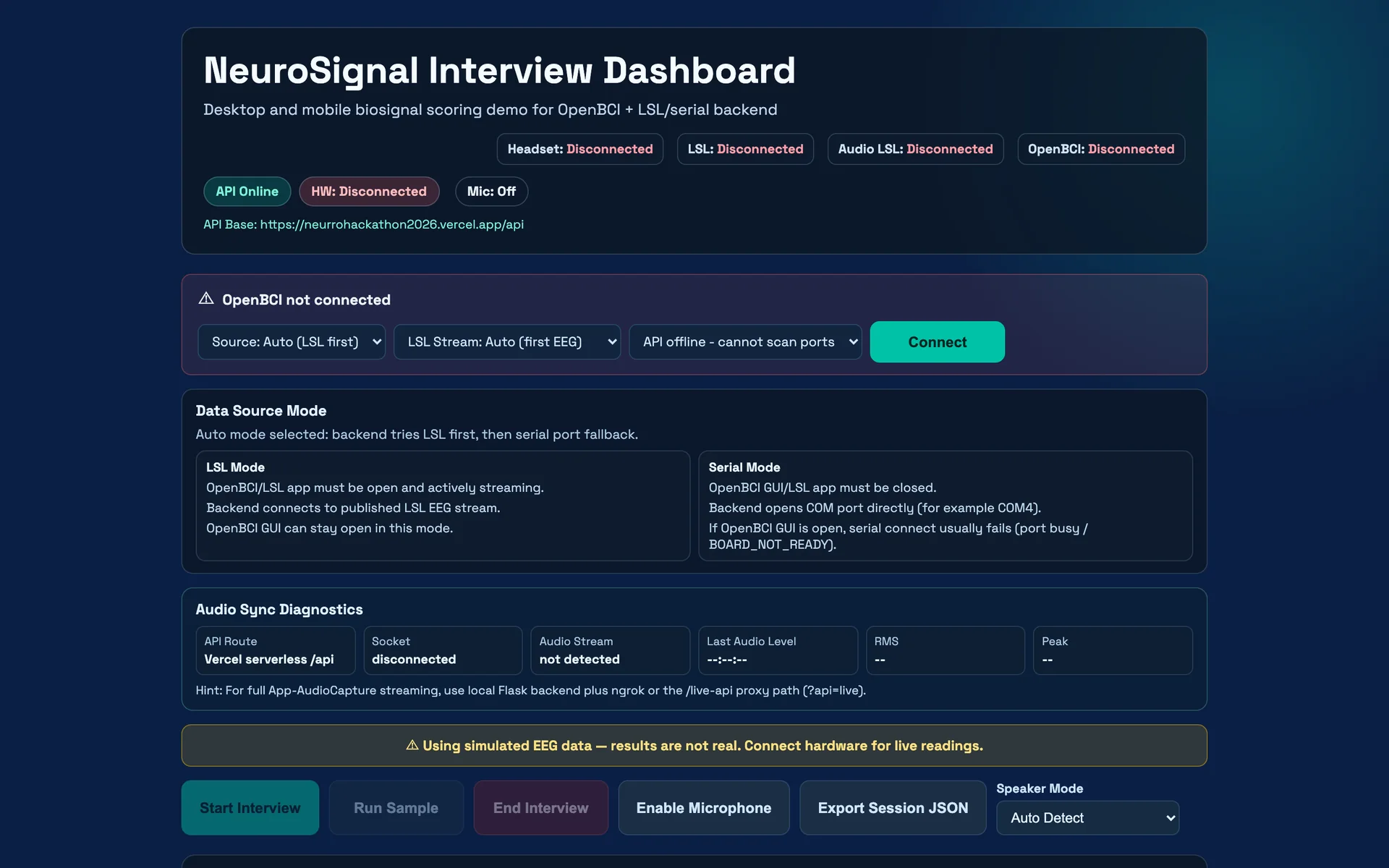This screenshot has width=1389, height=868.
Task: Click the Serial Mode card heading
Action: pos(744,467)
